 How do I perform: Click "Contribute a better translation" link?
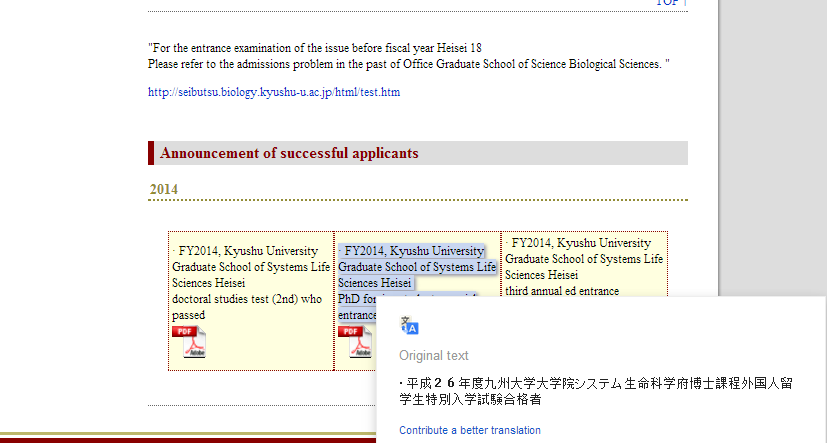[x=469, y=430]
